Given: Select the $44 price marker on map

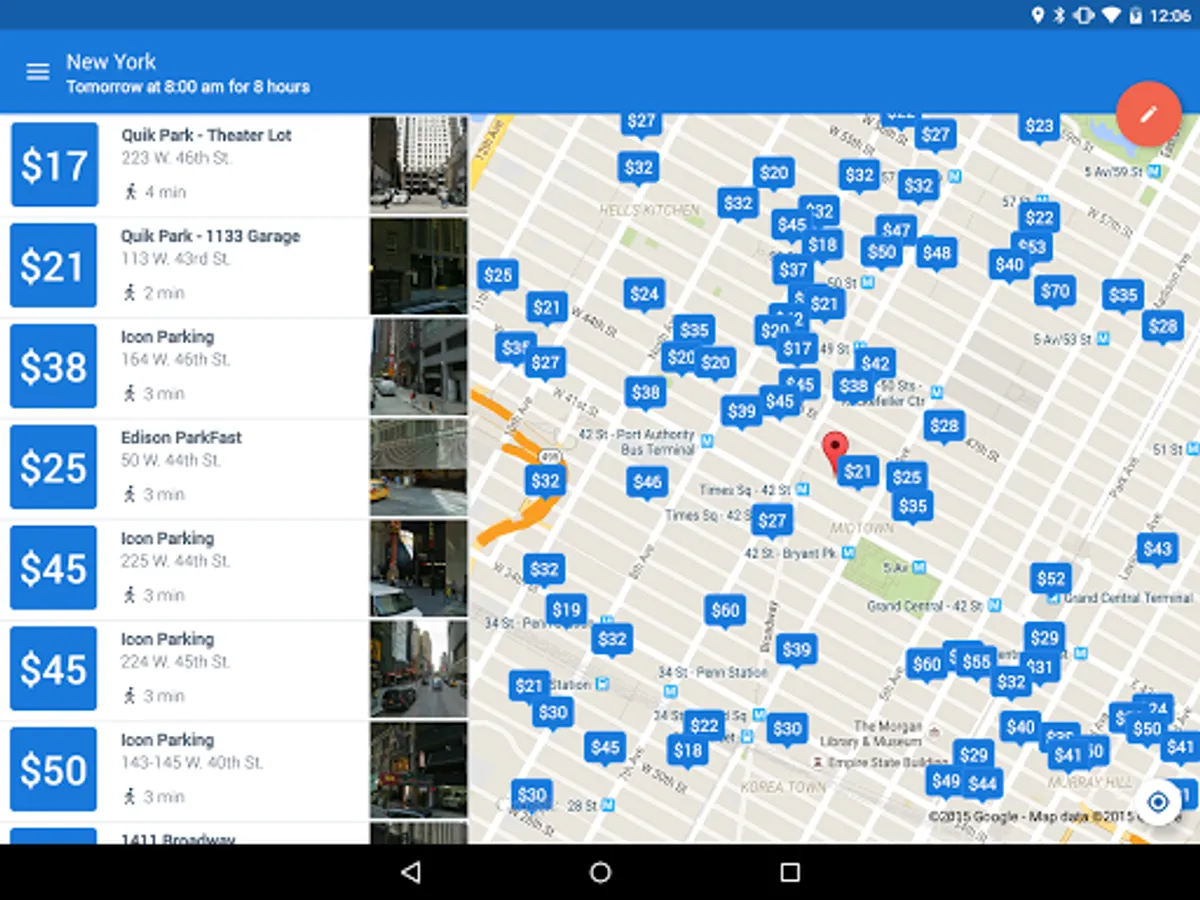Looking at the screenshot, I should (983, 786).
